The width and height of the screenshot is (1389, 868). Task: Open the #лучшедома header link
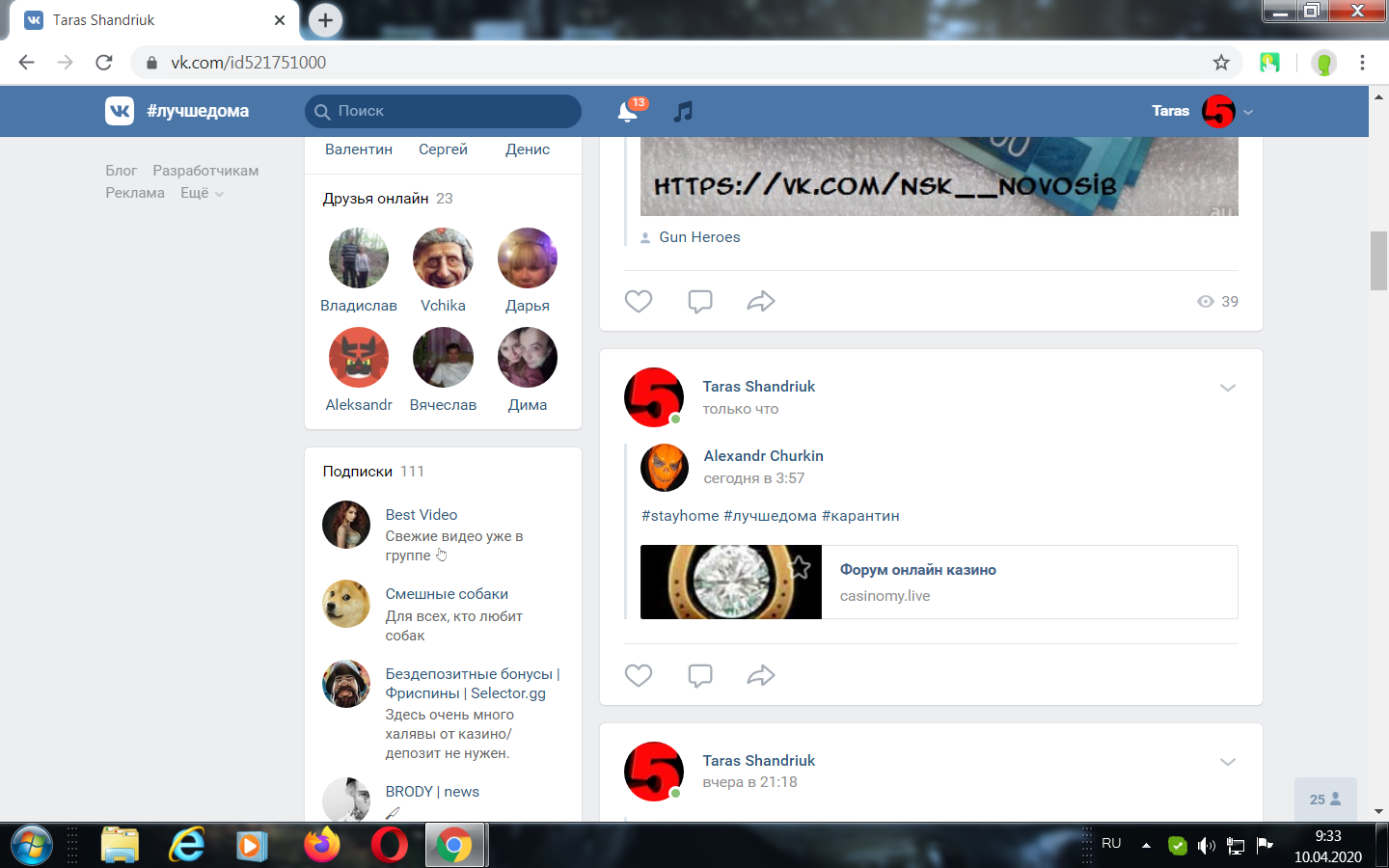pos(198,111)
